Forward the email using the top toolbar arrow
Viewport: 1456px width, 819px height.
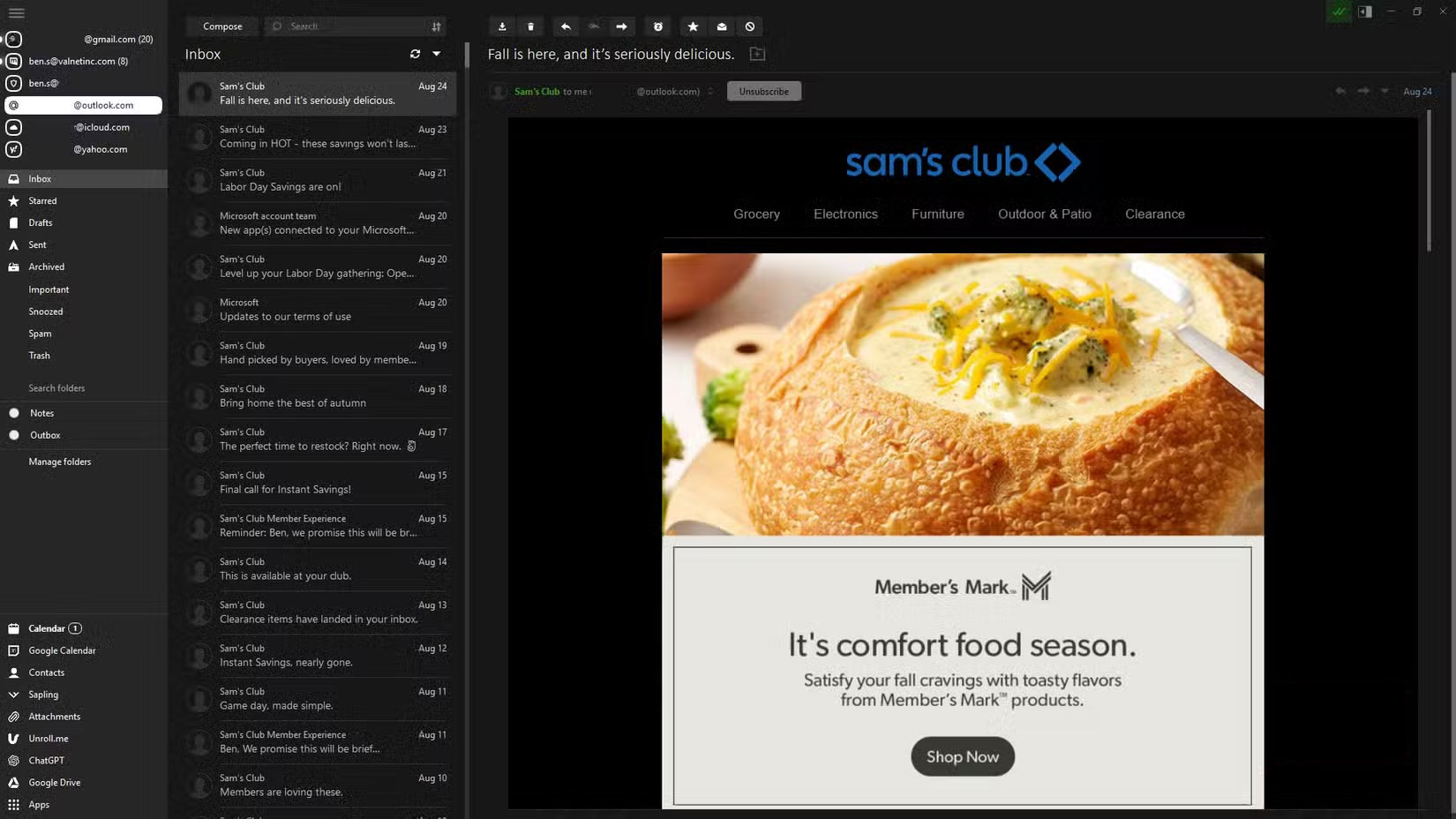click(x=621, y=26)
